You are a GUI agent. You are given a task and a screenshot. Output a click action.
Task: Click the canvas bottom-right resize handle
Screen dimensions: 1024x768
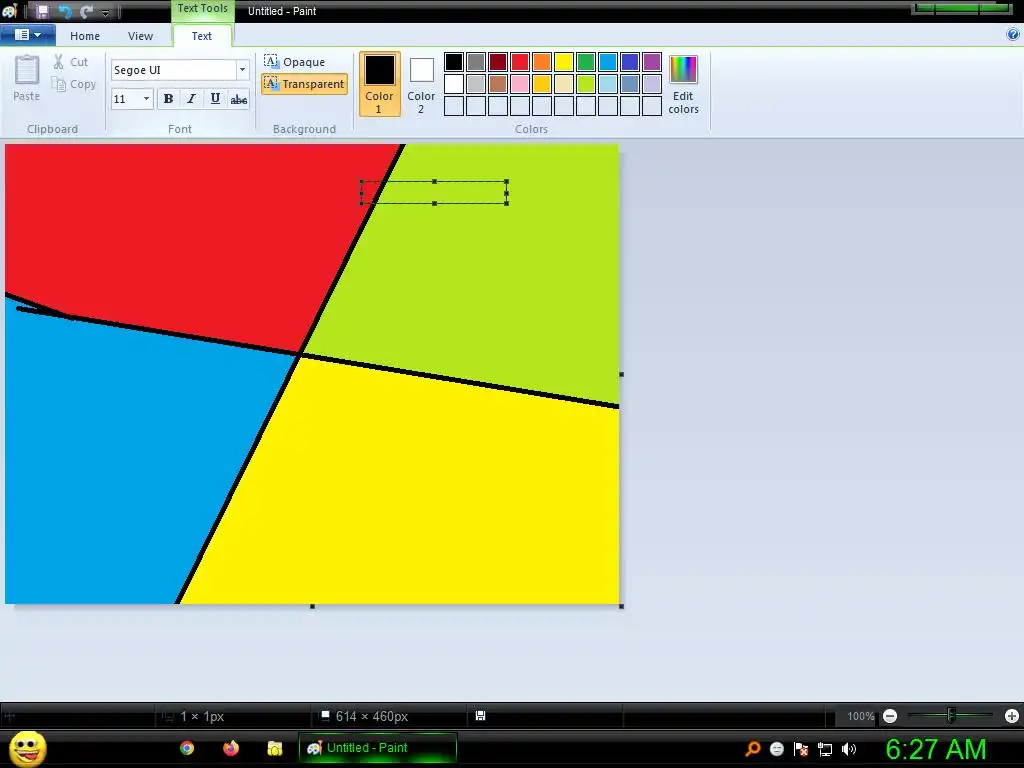[621, 606]
